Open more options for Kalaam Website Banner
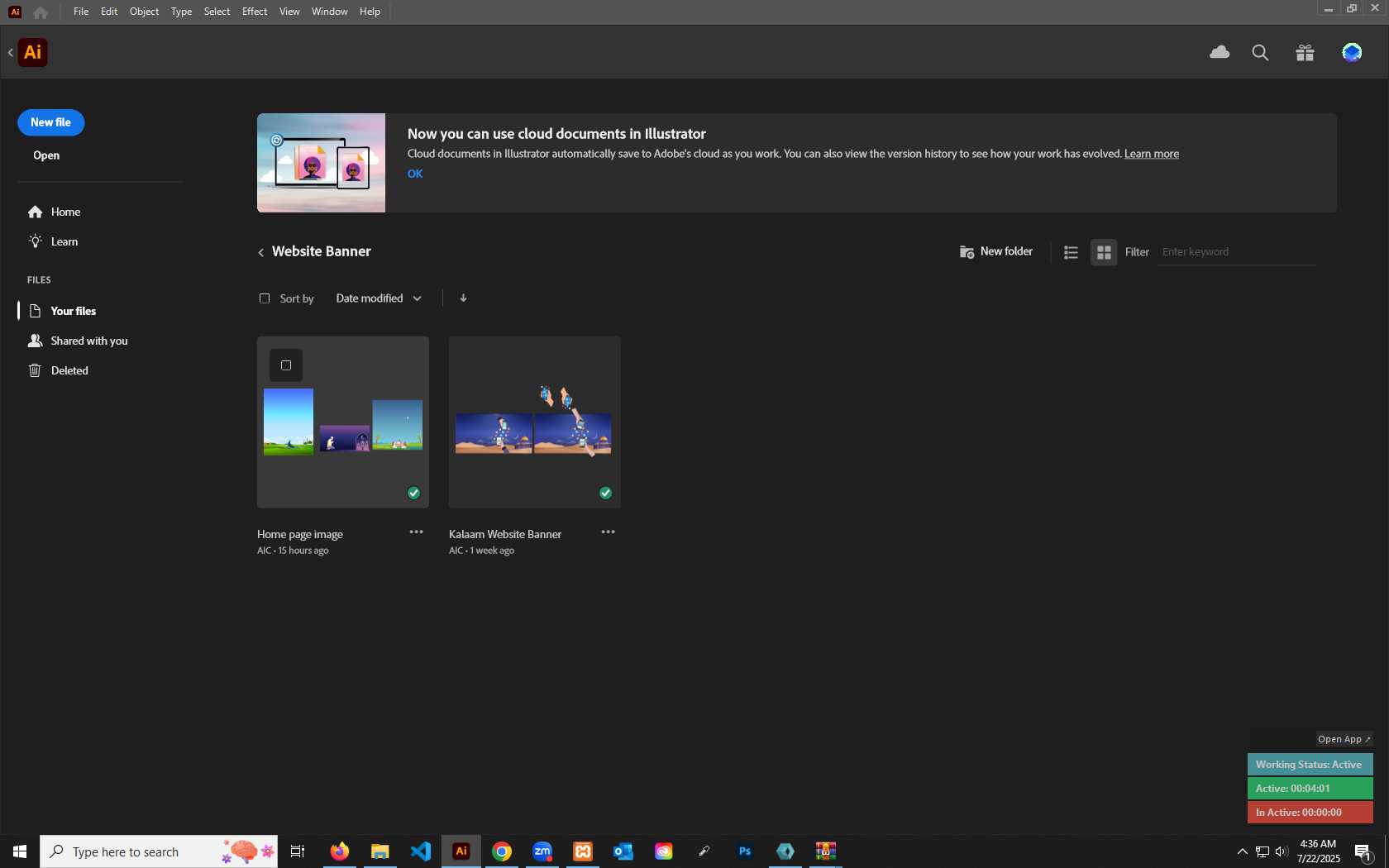1389x868 pixels. 608,532
